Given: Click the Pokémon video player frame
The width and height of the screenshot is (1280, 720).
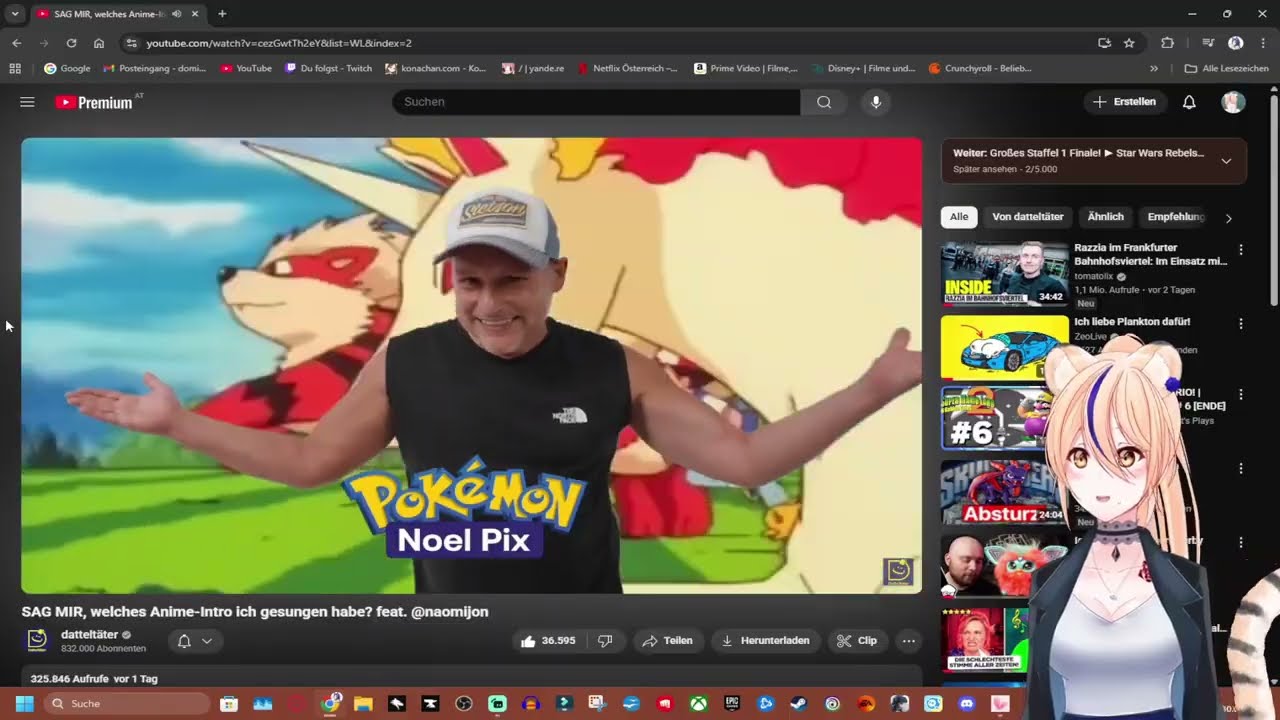Looking at the screenshot, I should point(472,366).
